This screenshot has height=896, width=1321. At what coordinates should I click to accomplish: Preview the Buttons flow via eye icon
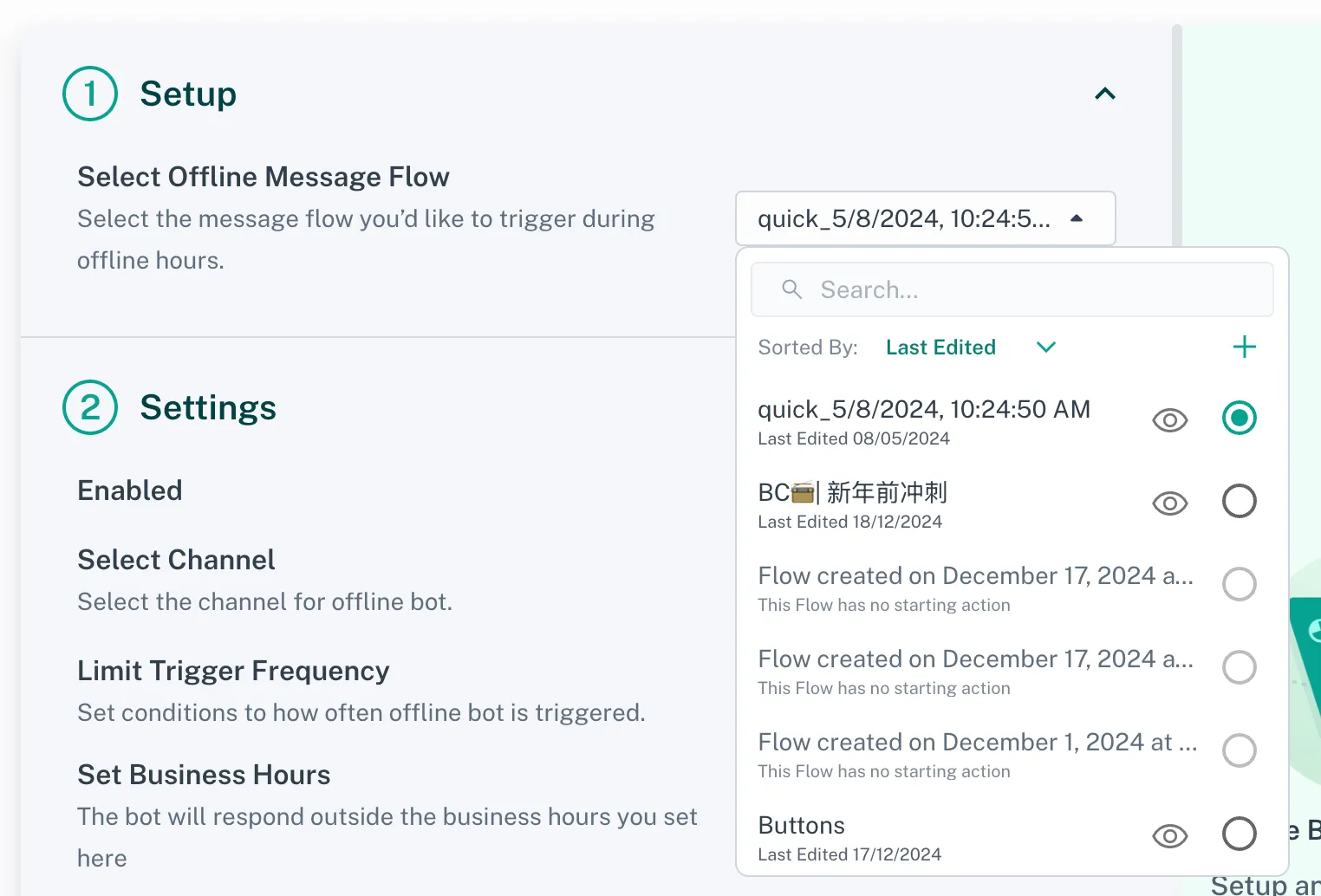1169,836
